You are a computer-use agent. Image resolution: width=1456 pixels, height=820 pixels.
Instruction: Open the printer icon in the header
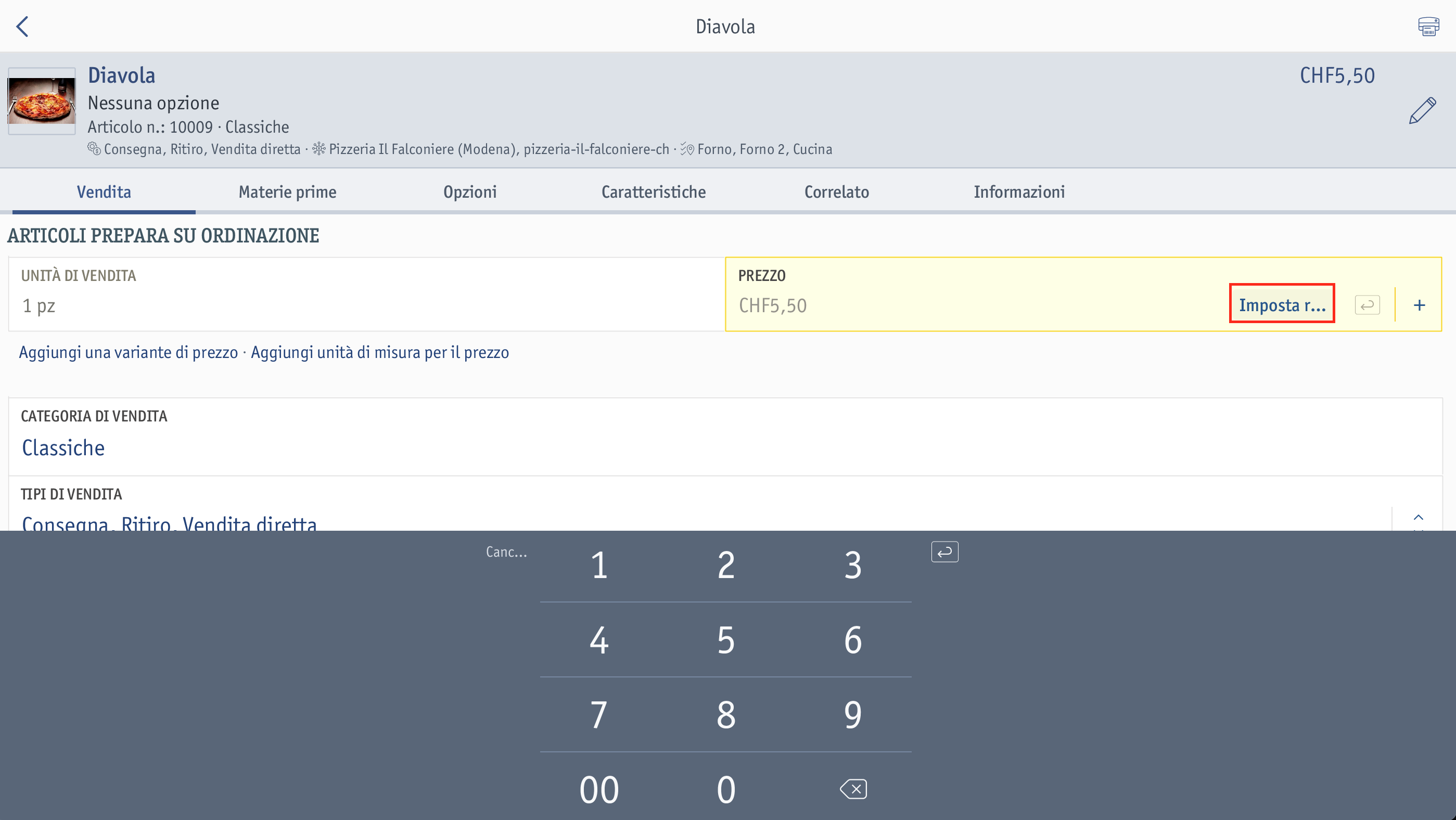(x=1428, y=27)
